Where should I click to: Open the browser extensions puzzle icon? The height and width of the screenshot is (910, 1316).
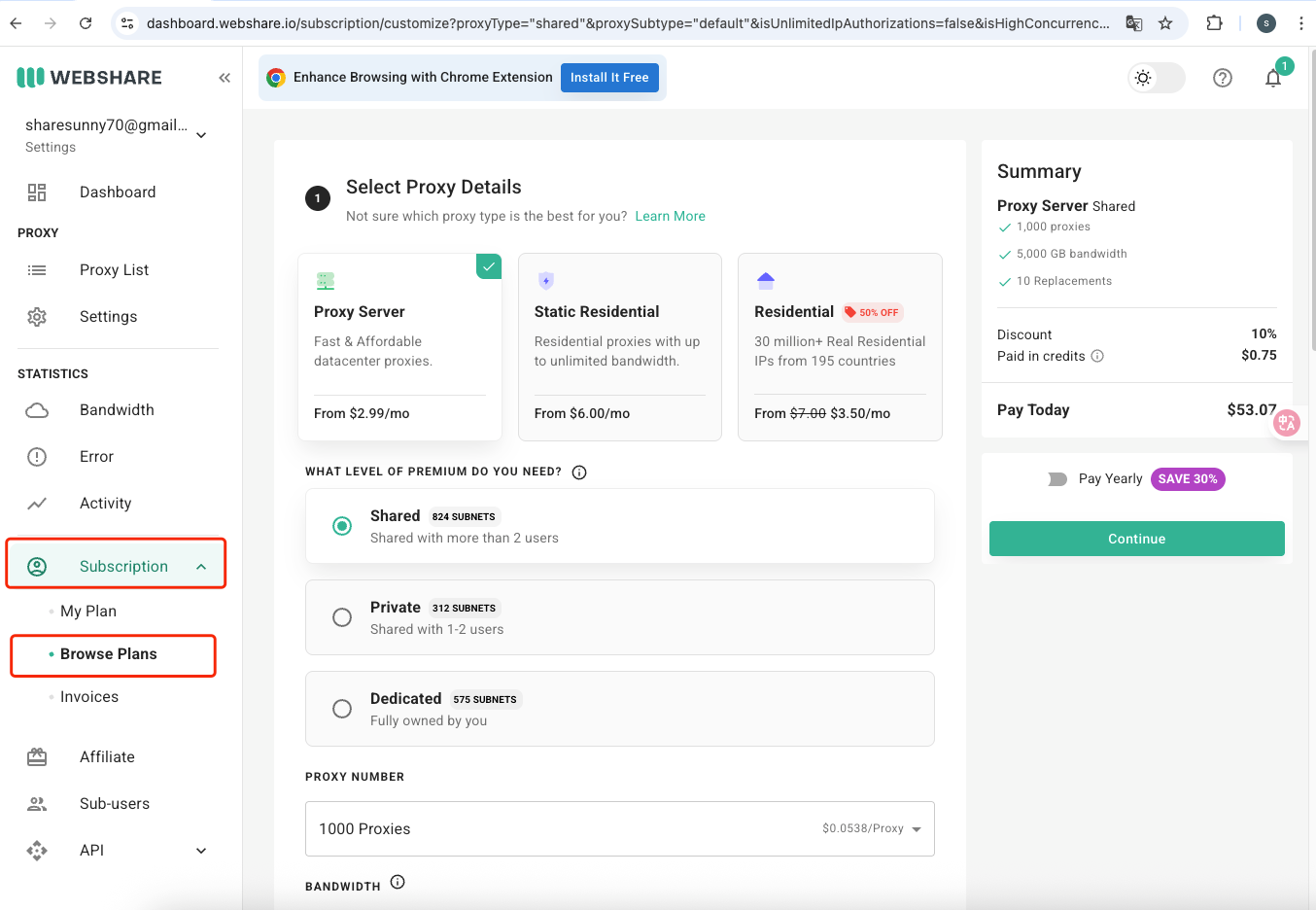click(x=1214, y=23)
